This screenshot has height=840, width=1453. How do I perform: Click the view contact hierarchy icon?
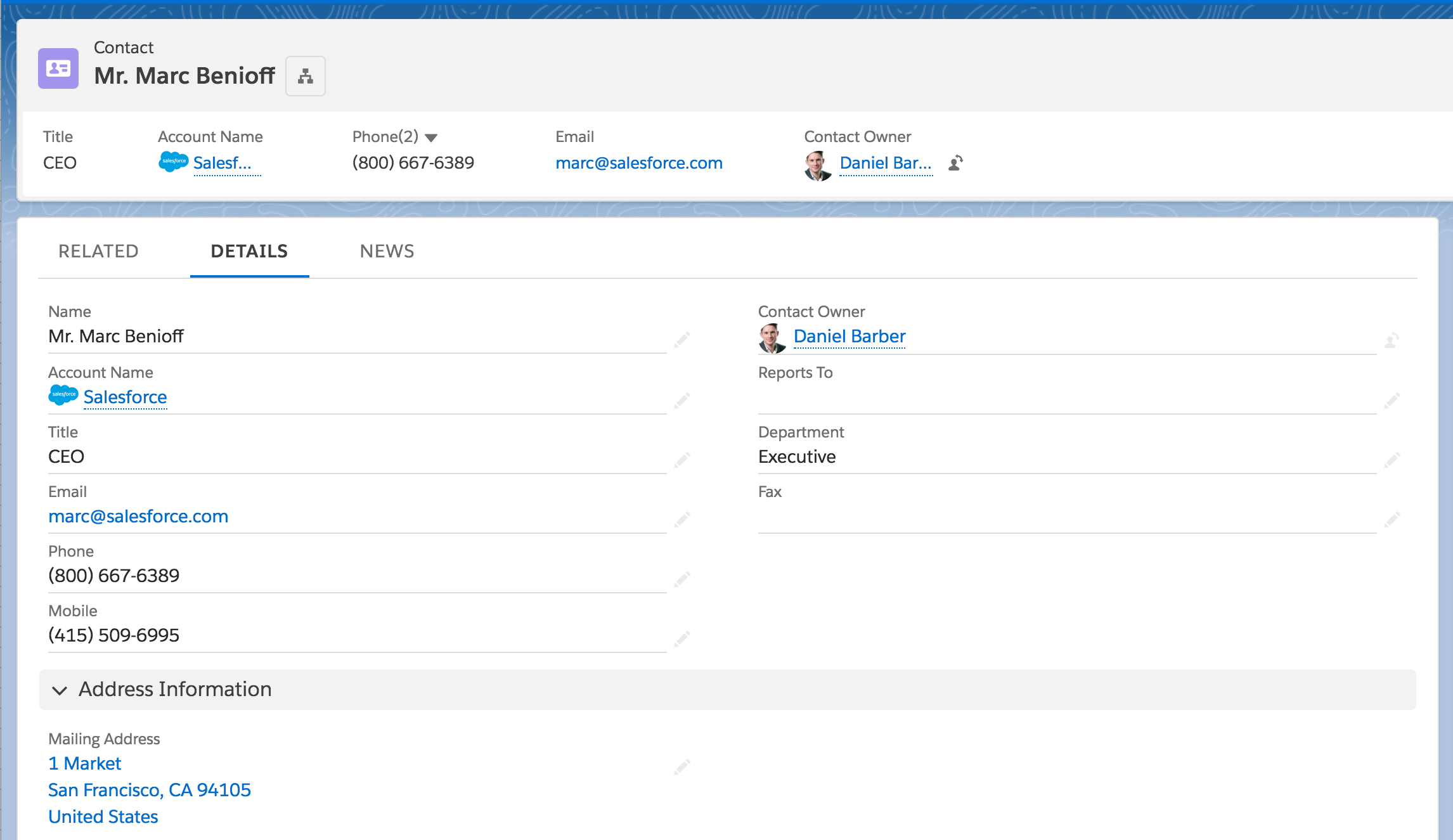[x=306, y=76]
